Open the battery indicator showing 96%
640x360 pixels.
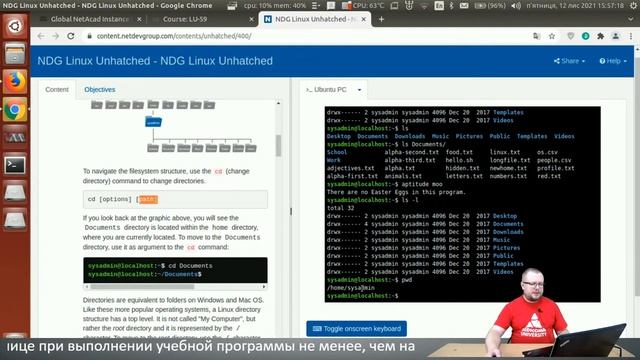pyautogui.click(x=490, y=6)
